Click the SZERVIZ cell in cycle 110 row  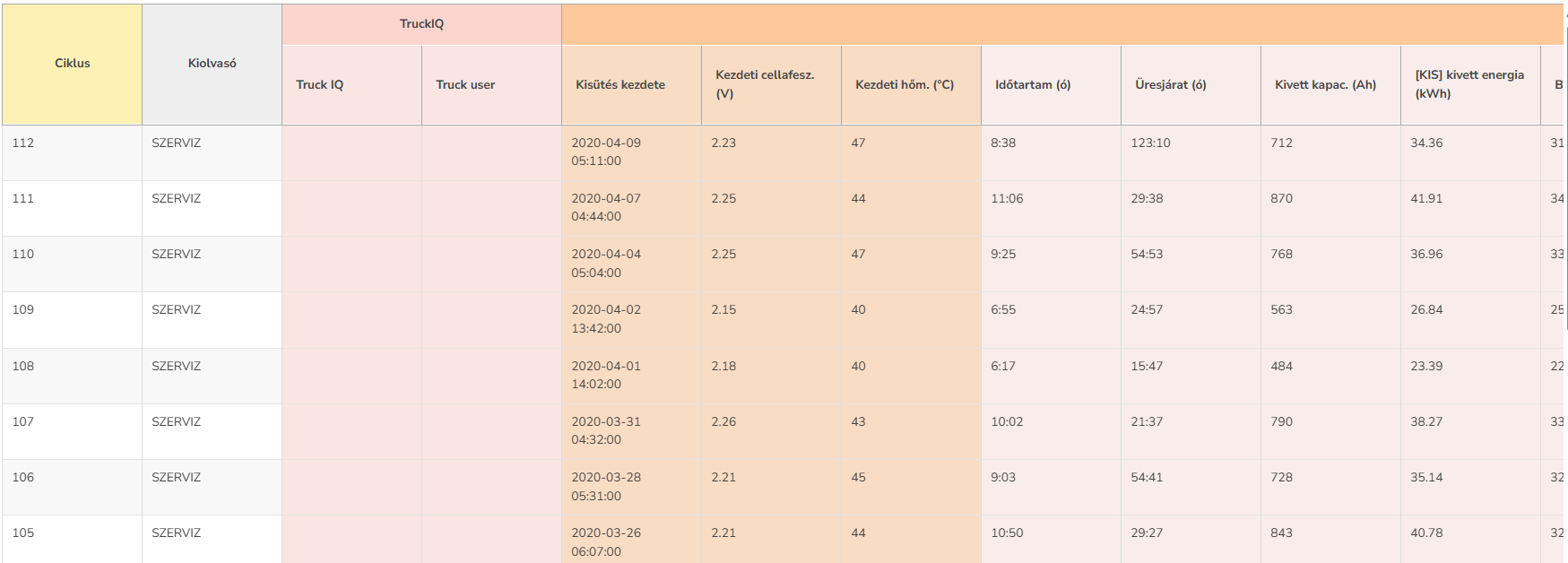click(177, 255)
